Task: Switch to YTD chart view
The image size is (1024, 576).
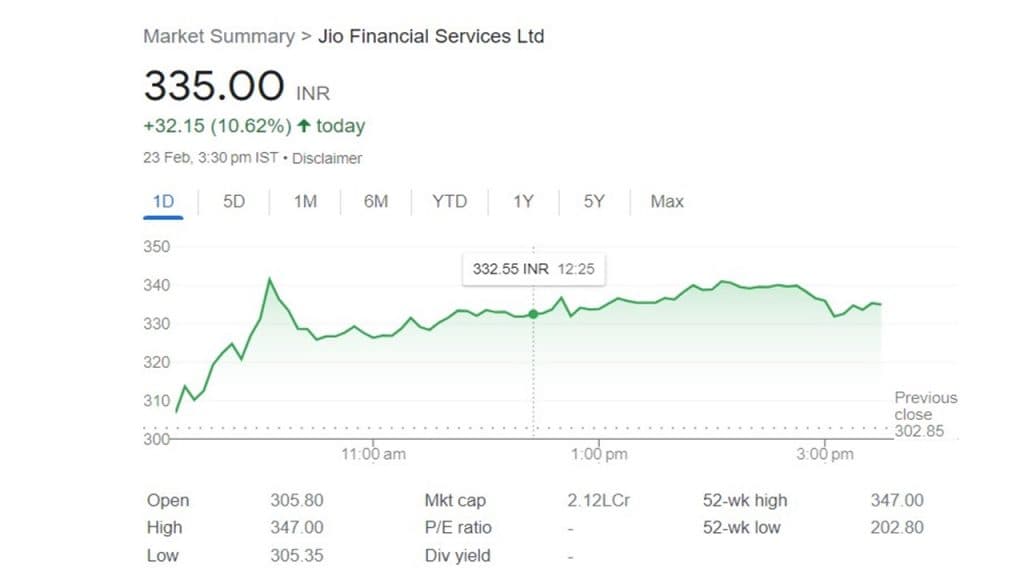Action: pos(449,202)
